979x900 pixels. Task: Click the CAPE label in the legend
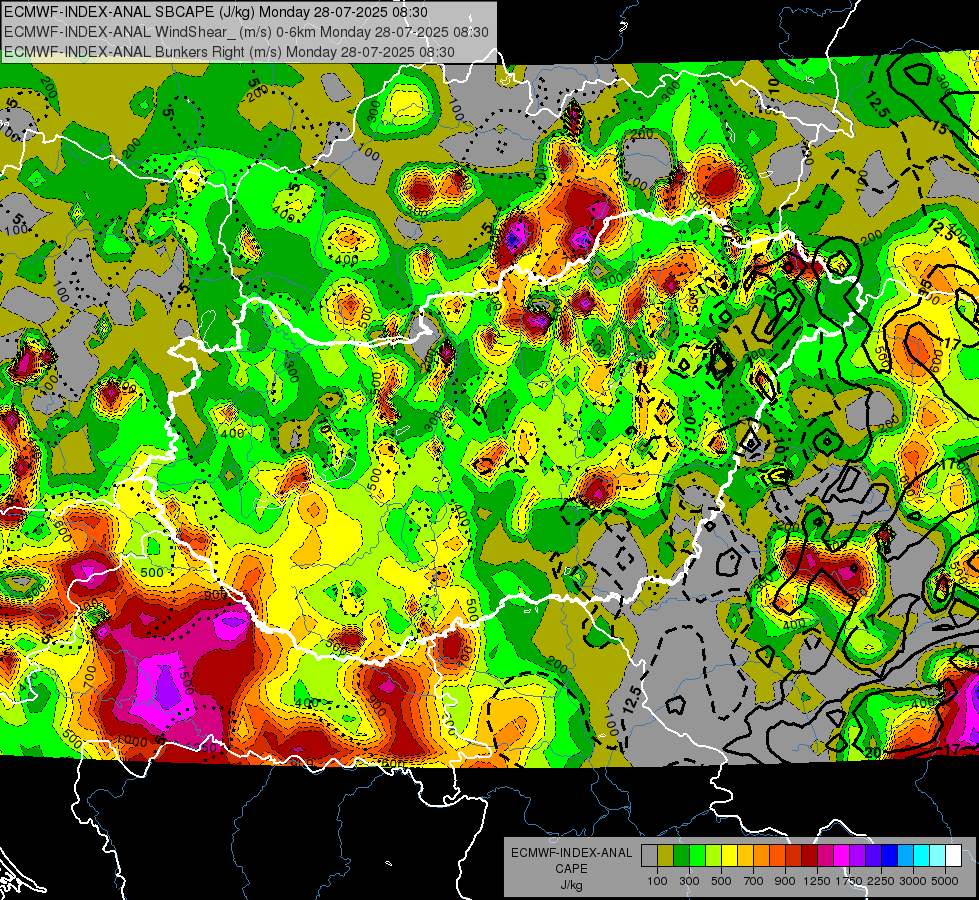click(x=571, y=869)
